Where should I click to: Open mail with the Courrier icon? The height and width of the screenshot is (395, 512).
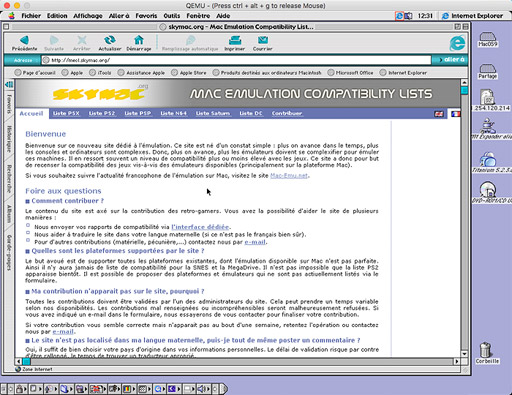(x=263, y=43)
